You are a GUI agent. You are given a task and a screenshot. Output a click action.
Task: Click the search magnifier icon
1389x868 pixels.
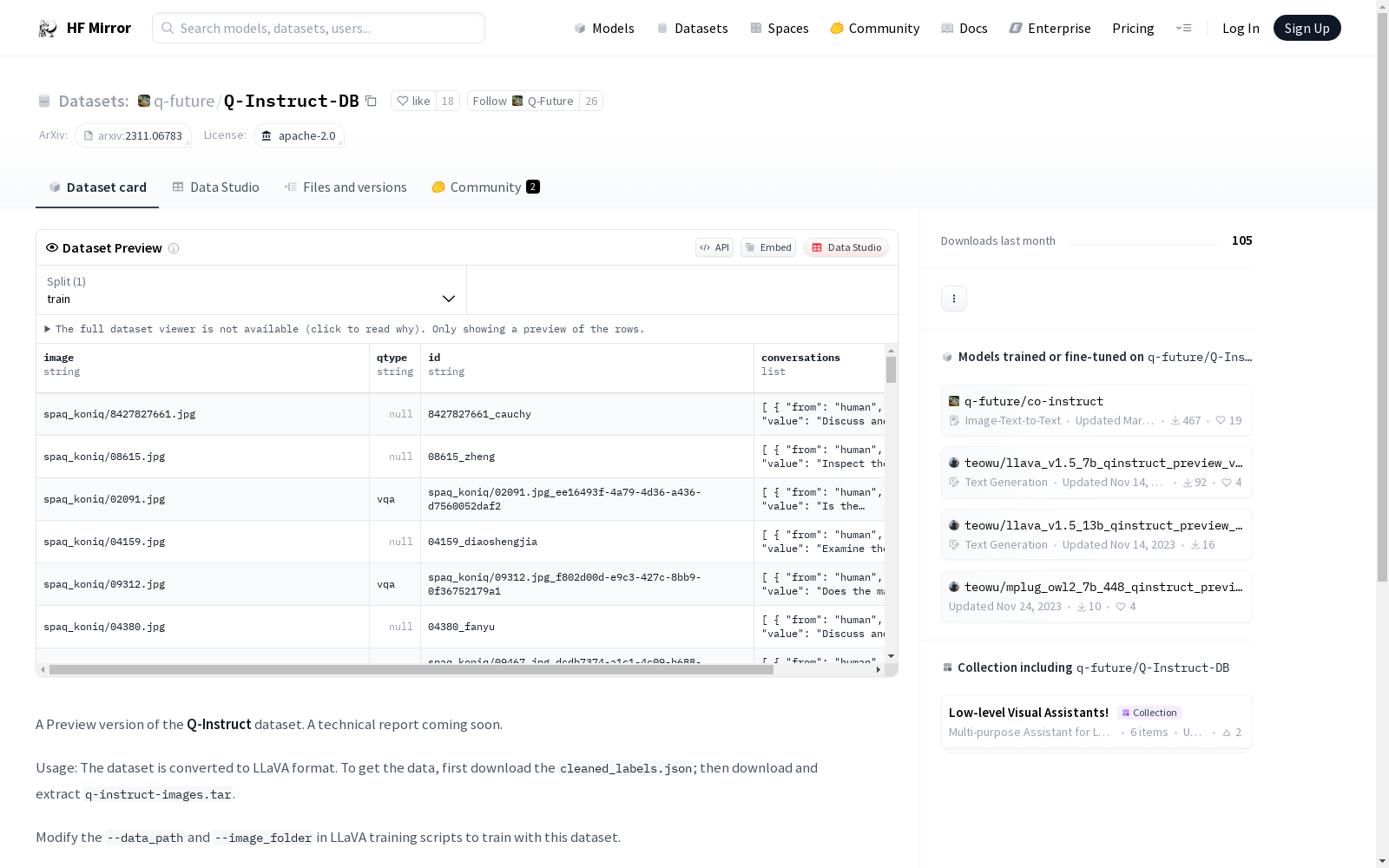click(x=168, y=28)
